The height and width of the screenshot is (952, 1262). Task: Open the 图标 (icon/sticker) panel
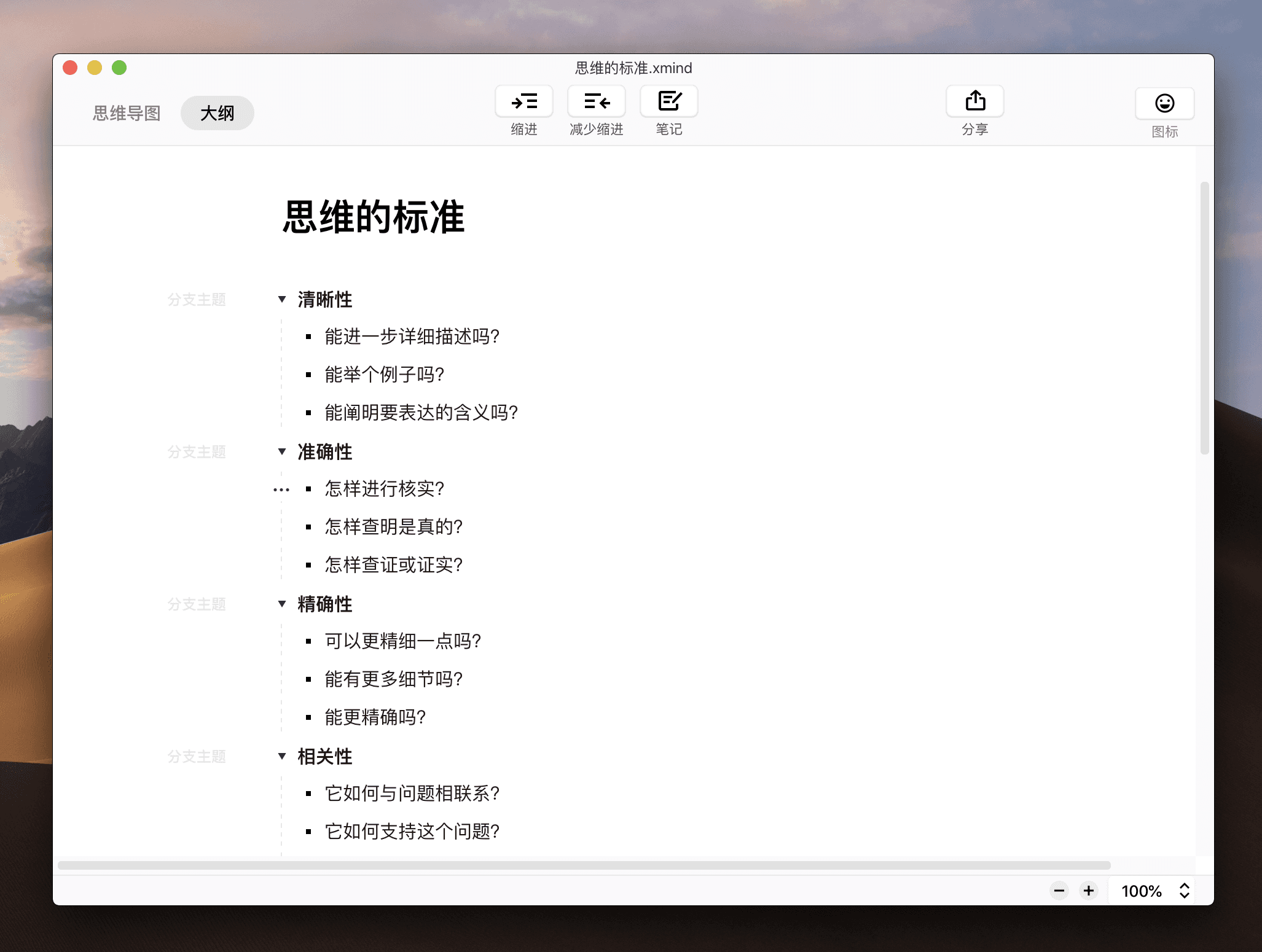1164,103
